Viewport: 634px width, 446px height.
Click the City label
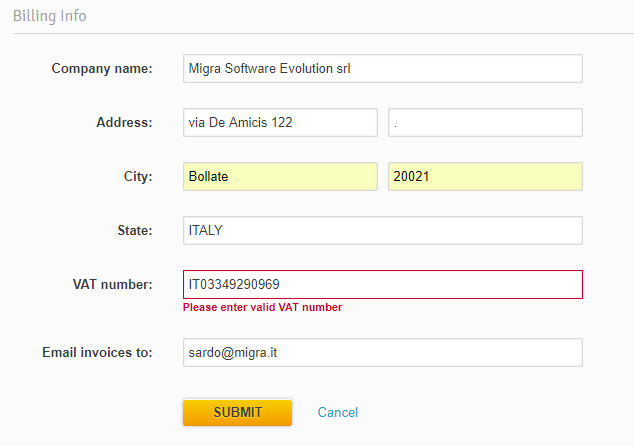click(138, 177)
